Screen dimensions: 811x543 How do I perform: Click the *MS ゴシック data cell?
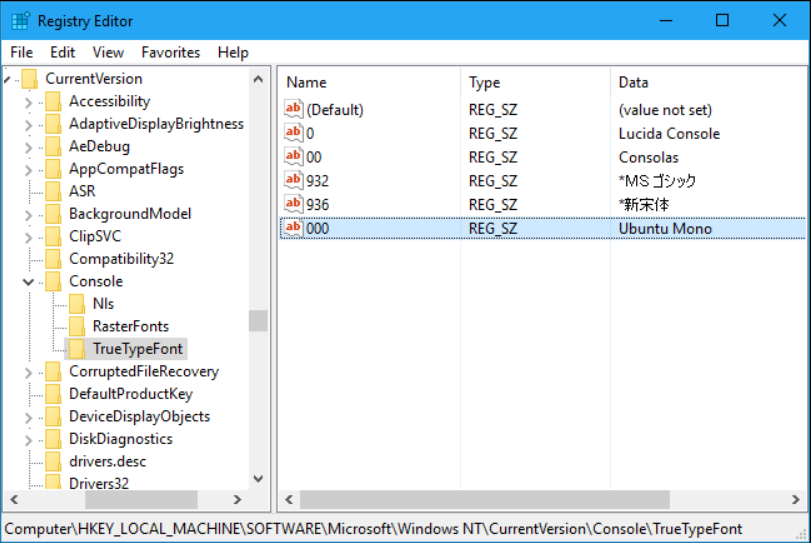(x=657, y=181)
